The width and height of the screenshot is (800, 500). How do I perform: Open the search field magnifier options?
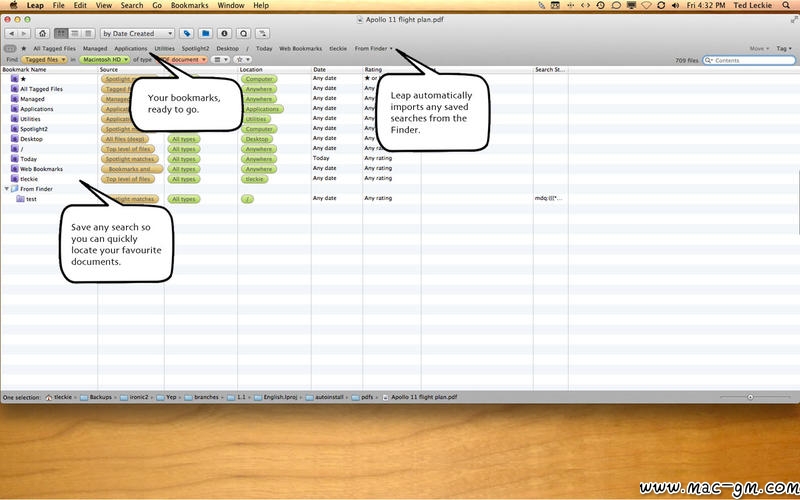(x=709, y=60)
